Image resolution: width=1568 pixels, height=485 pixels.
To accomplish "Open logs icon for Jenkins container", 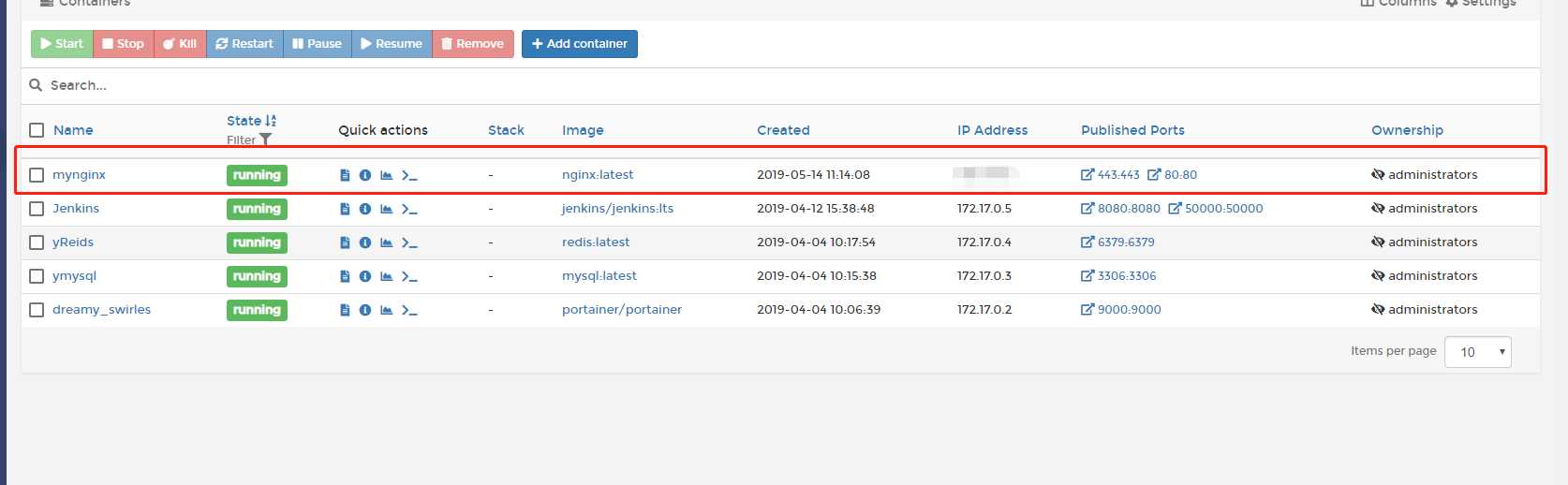I will pos(345,209).
